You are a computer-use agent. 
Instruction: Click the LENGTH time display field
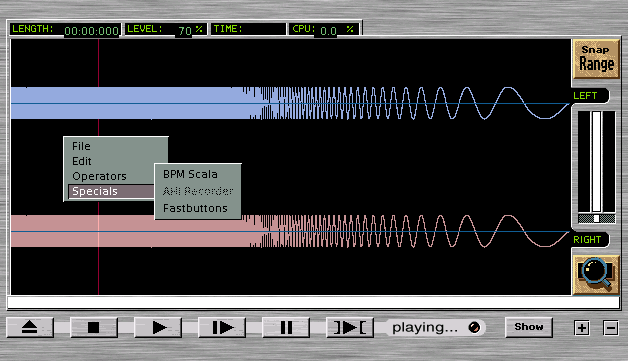(x=65, y=29)
